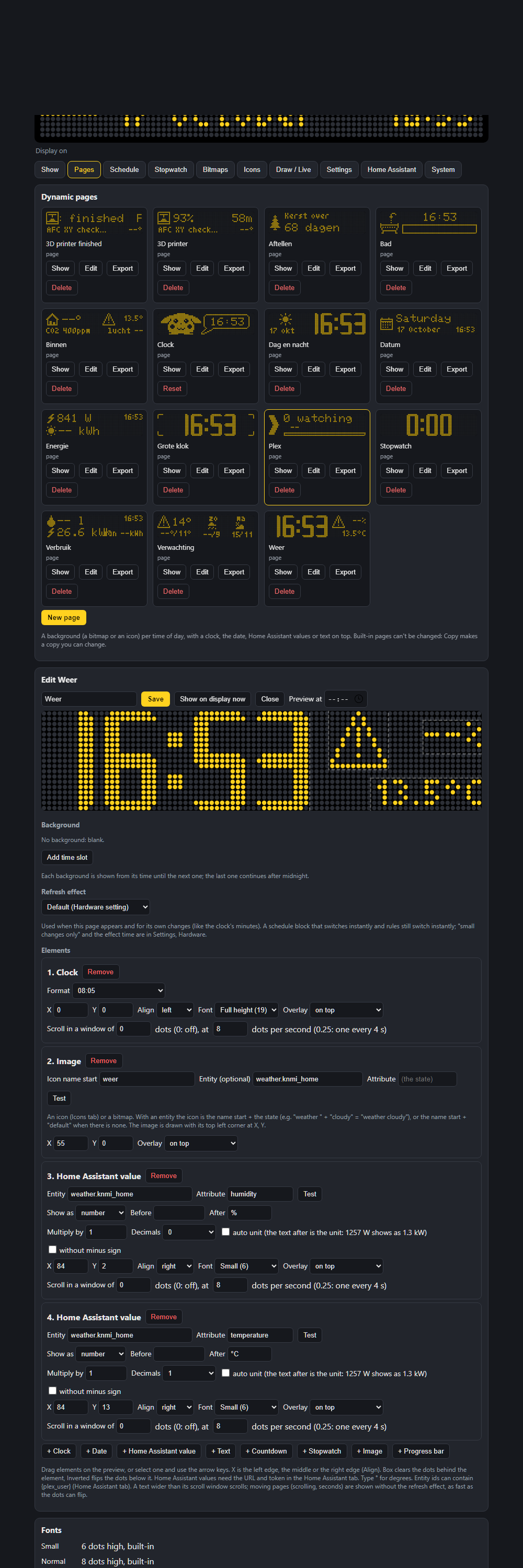Click Show on display now
Image resolution: width=523 pixels, height=1568 pixels.
tap(212, 699)
